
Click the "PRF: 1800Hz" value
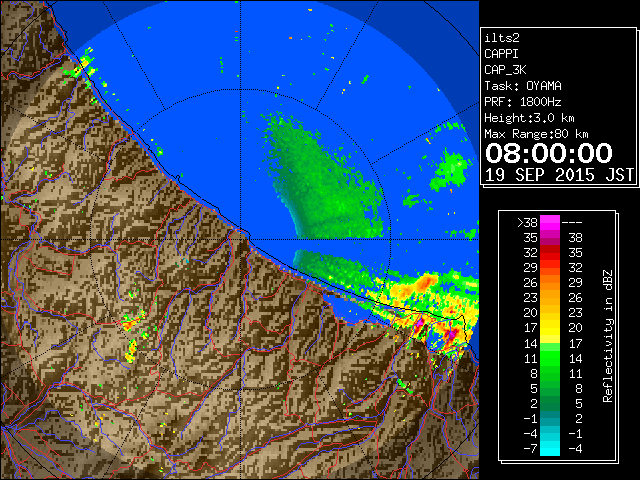(x=523, y=102)
